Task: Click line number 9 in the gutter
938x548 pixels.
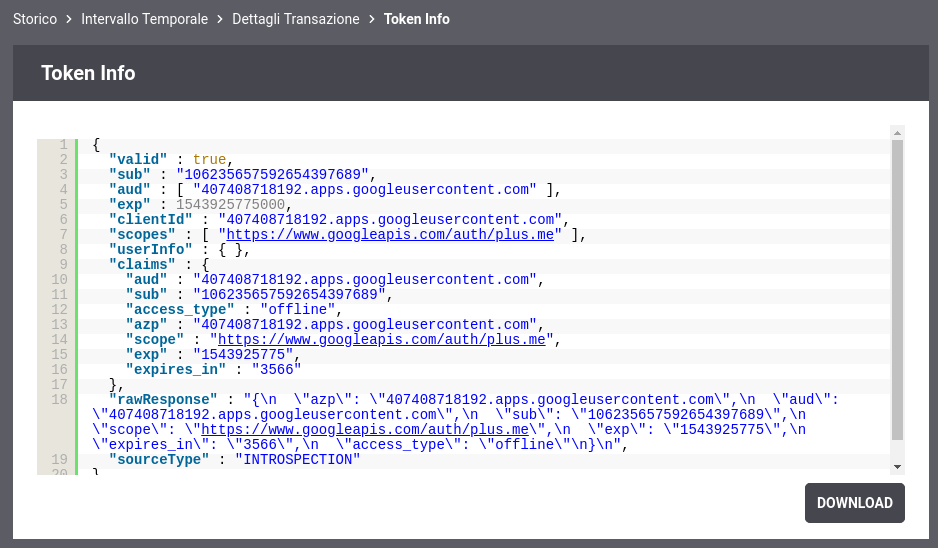Action: click(x=63, y=264)
